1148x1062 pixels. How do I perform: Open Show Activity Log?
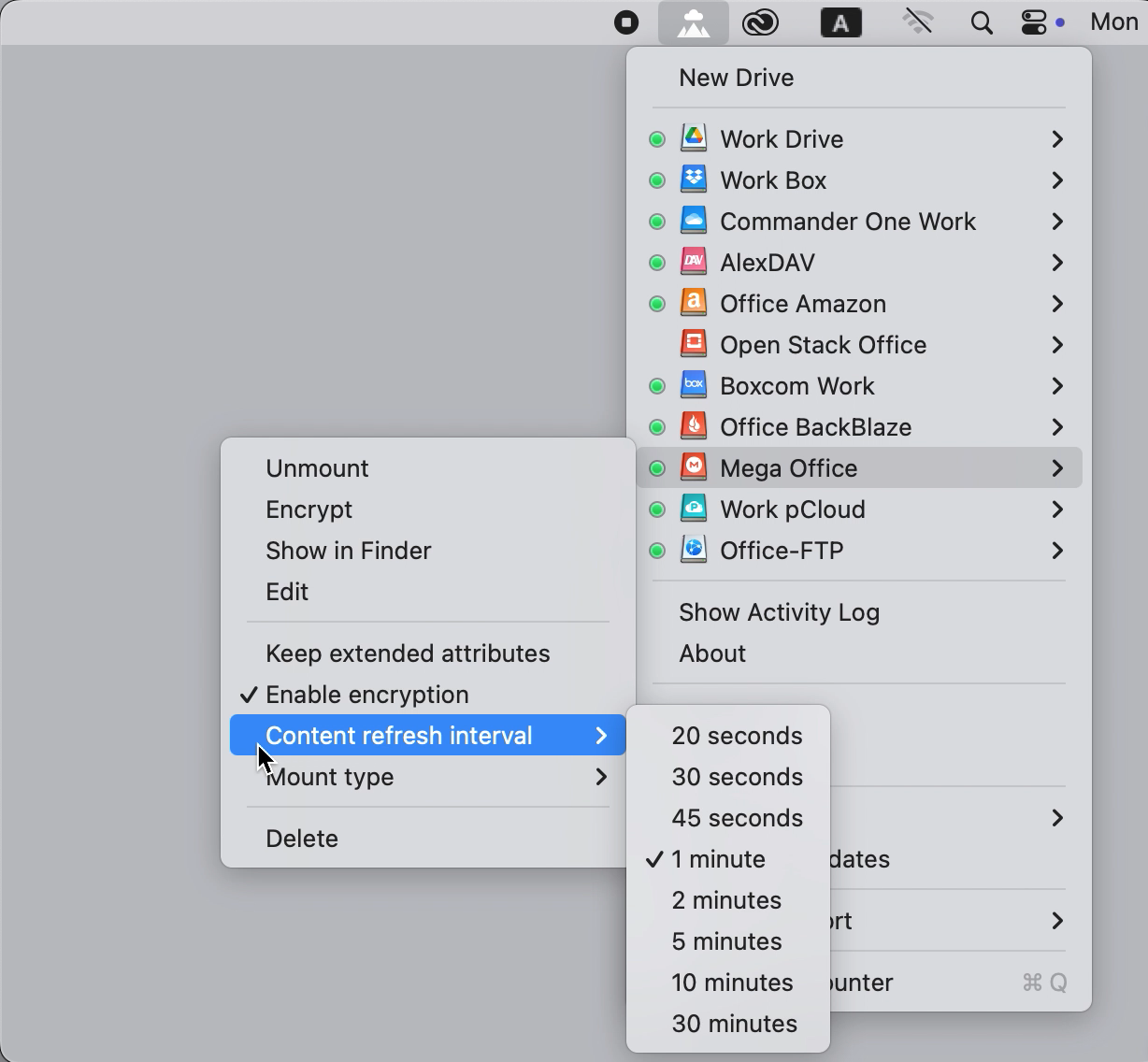point(859,612)
